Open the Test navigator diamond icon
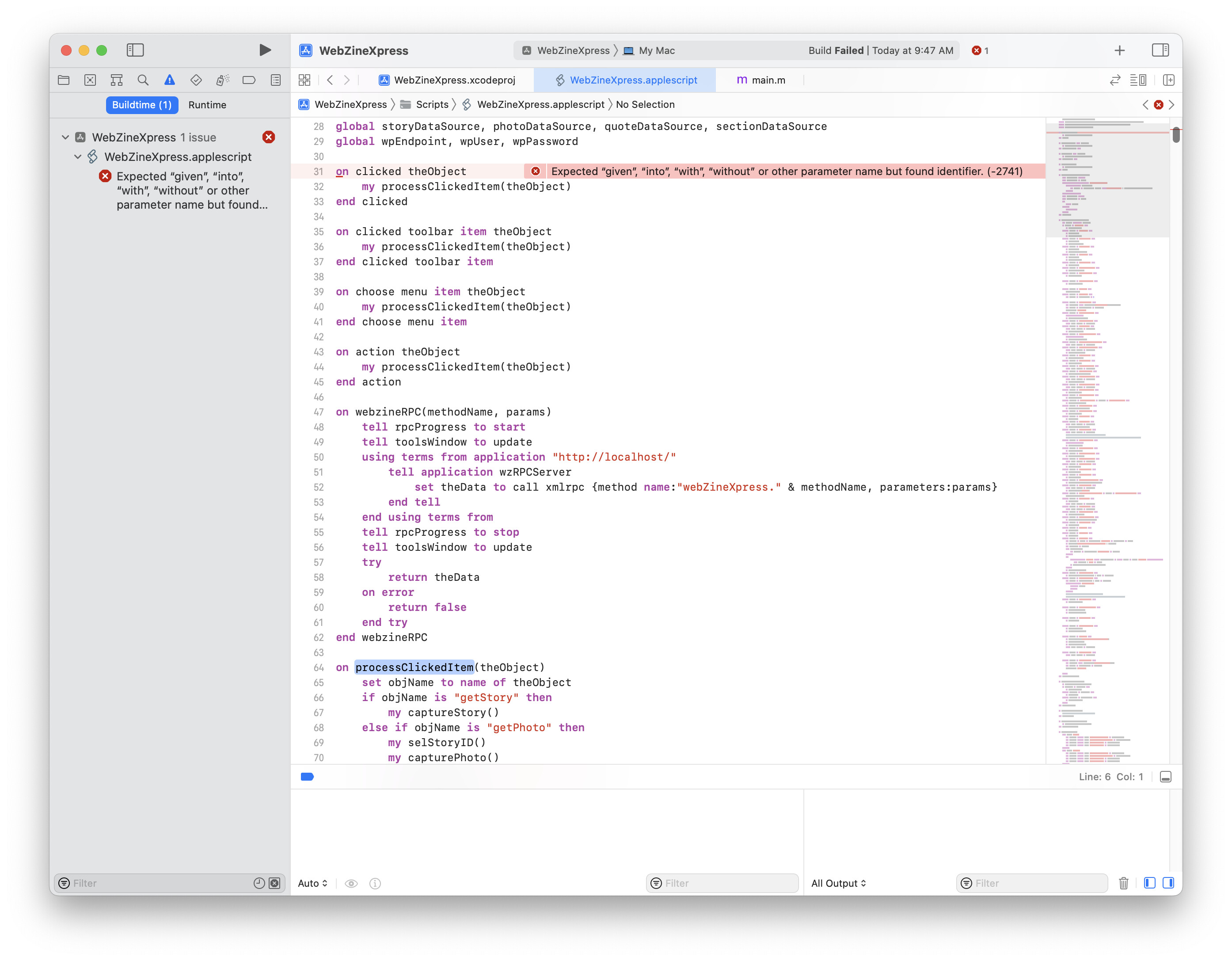 tap(196, 80)
